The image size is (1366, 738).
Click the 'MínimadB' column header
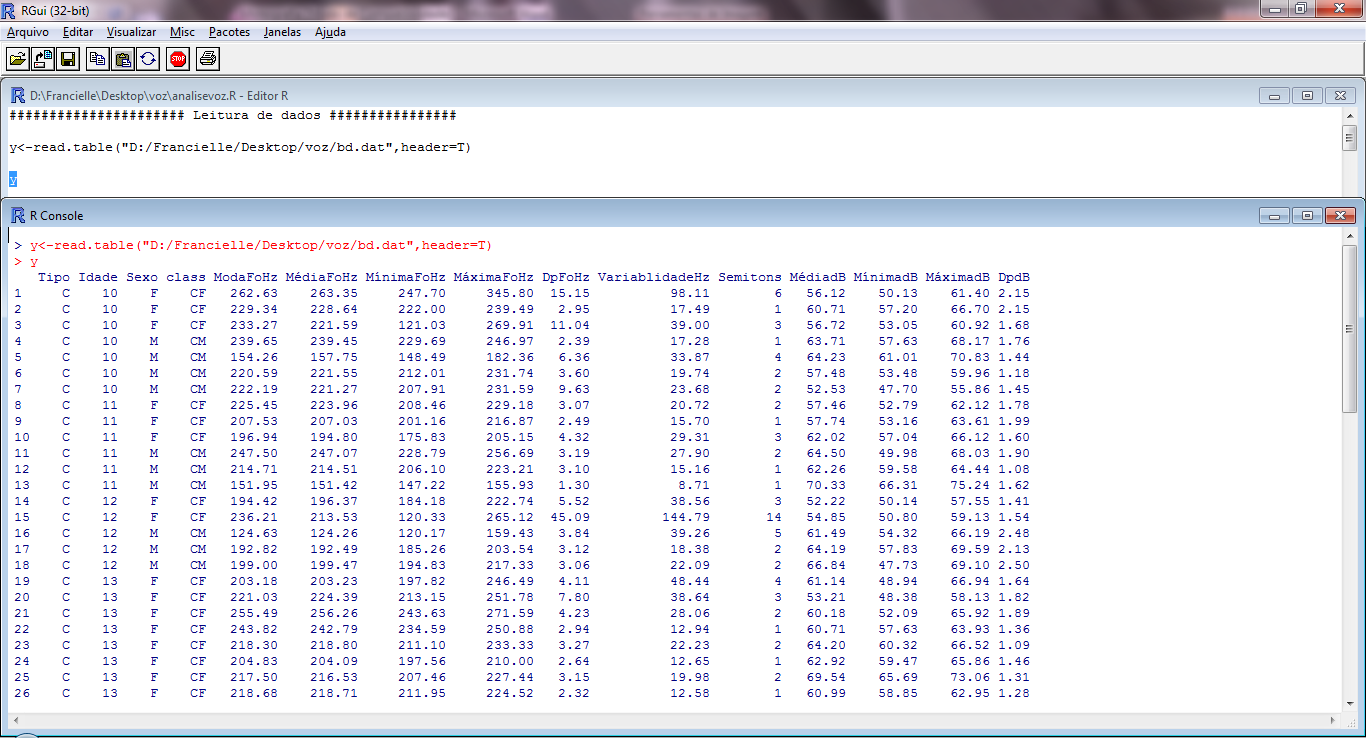pos(886,277)
